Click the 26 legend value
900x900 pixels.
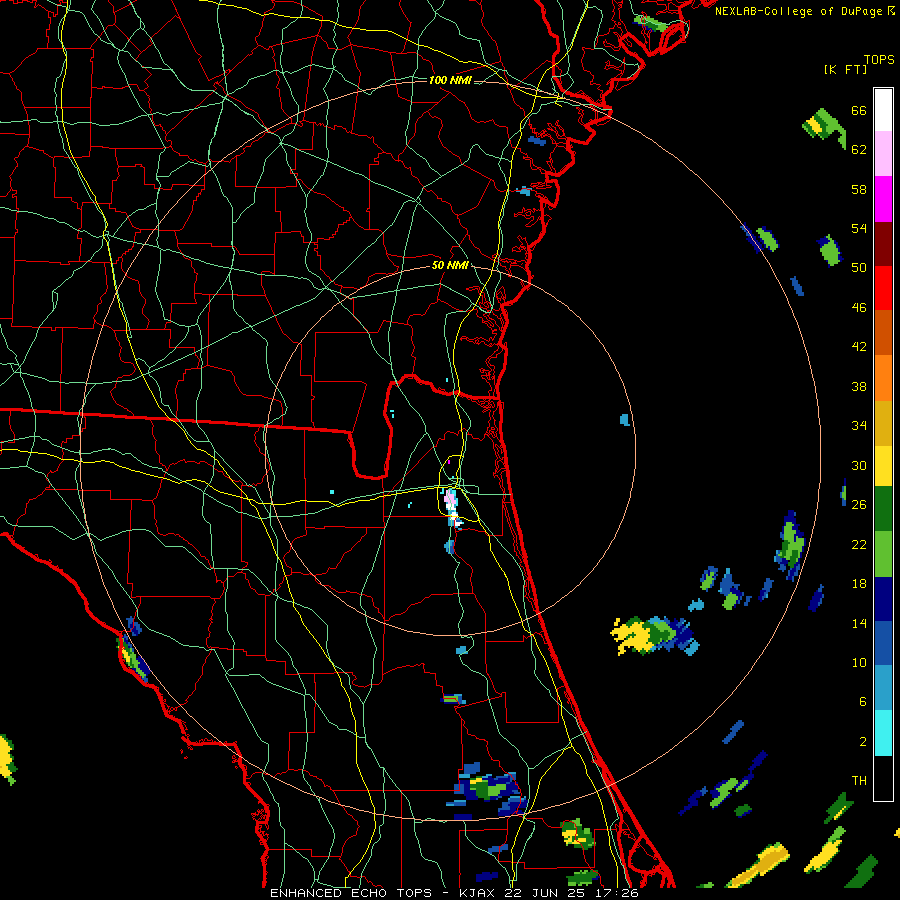pyautogui.click(x=859, y=505)
